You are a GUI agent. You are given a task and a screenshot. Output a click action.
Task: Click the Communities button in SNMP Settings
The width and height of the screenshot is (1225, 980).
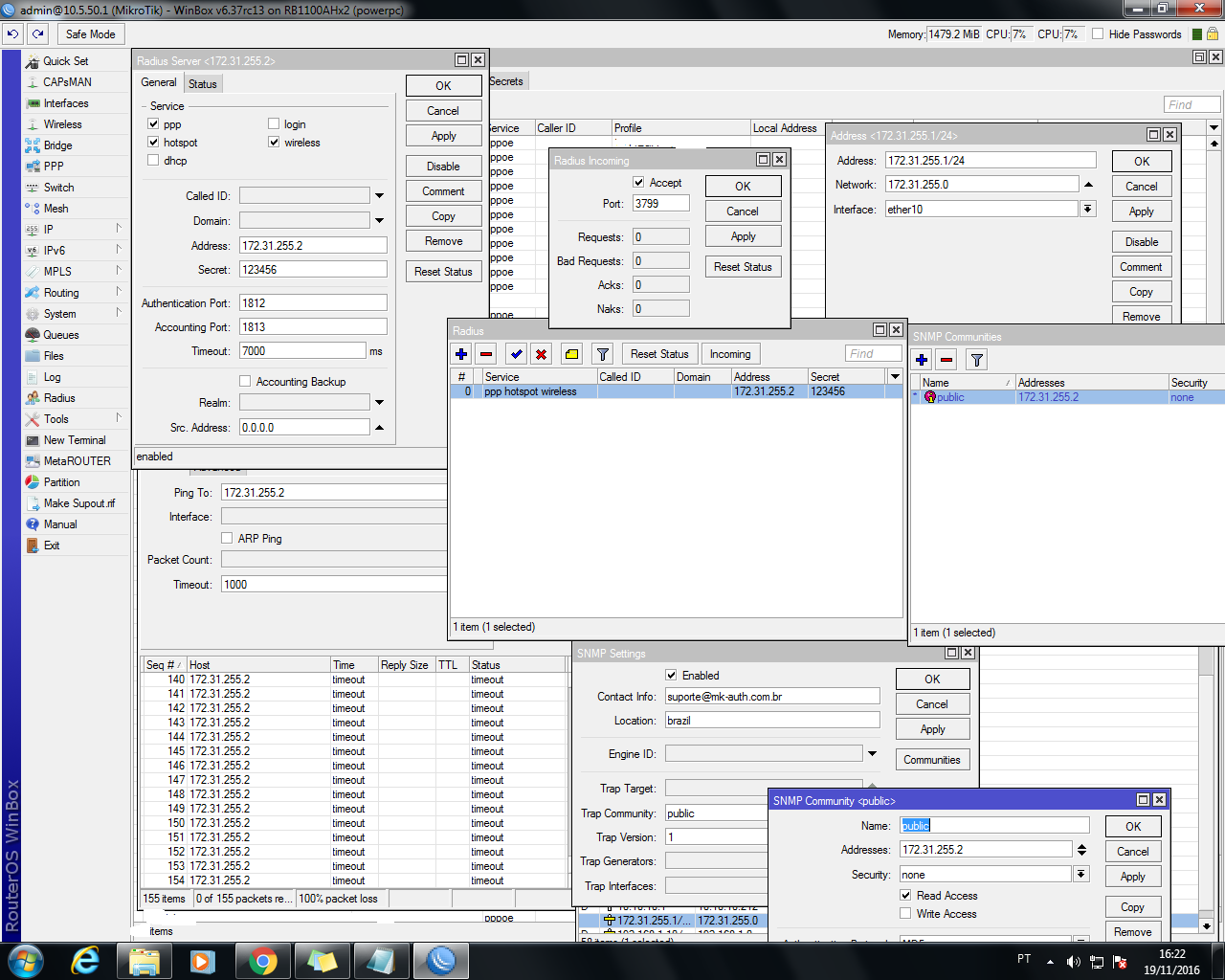click(x=931, y=760)
